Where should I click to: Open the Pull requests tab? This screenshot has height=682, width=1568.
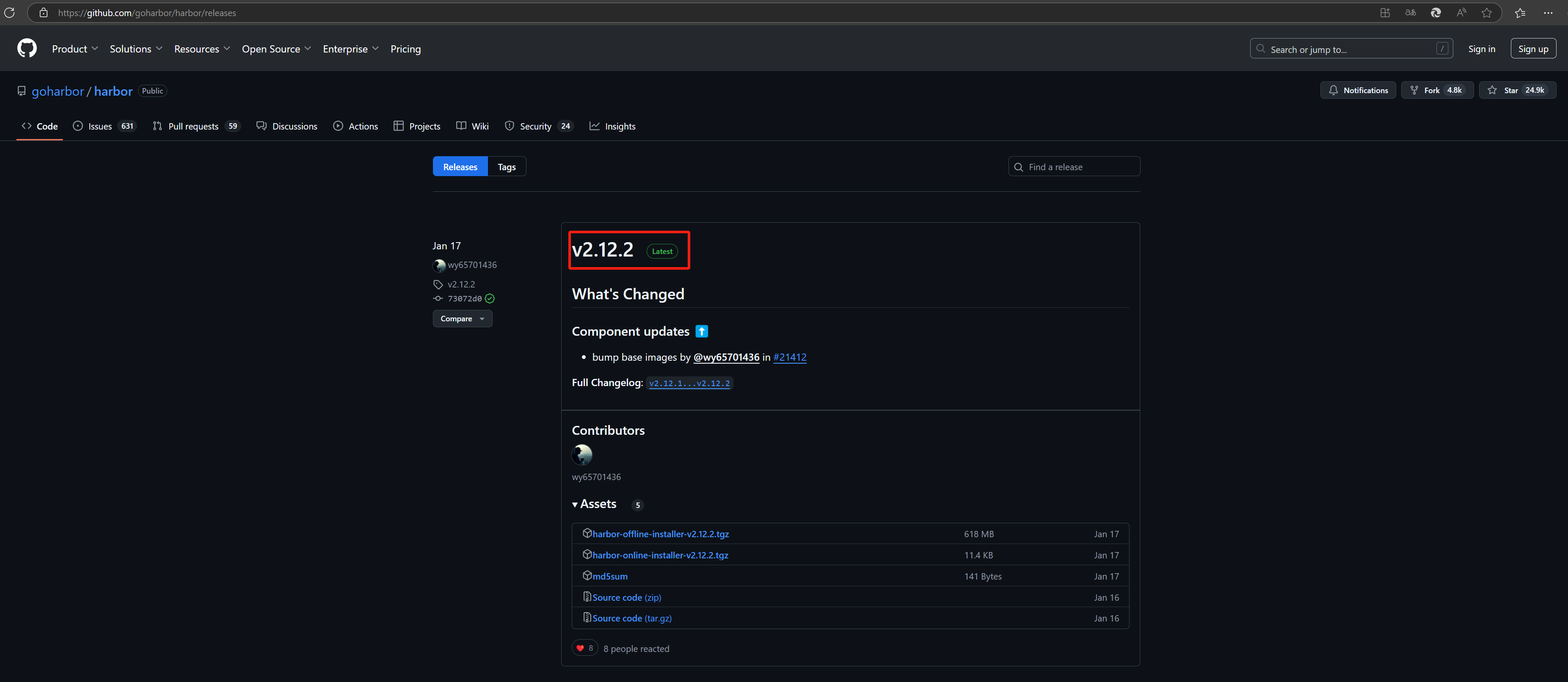pos(193,126)
